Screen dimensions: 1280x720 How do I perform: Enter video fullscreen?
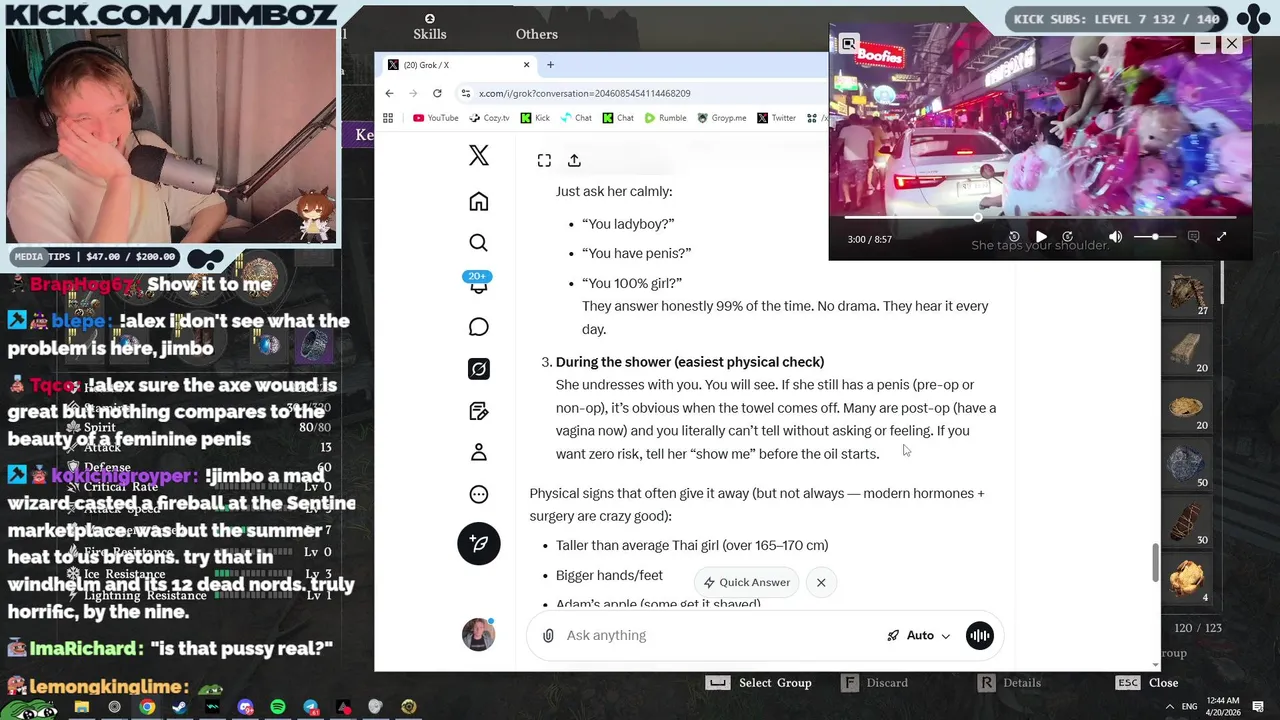click(1221, 237)
